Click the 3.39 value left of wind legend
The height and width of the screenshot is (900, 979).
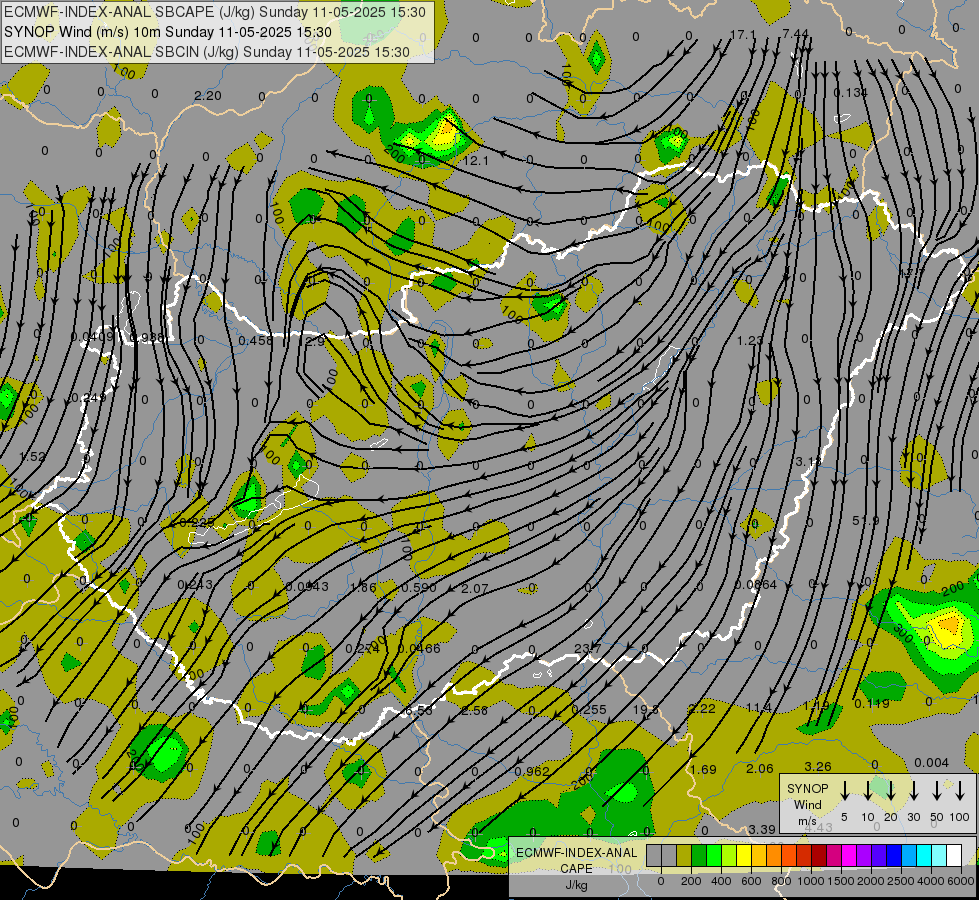tap(762, 829)
